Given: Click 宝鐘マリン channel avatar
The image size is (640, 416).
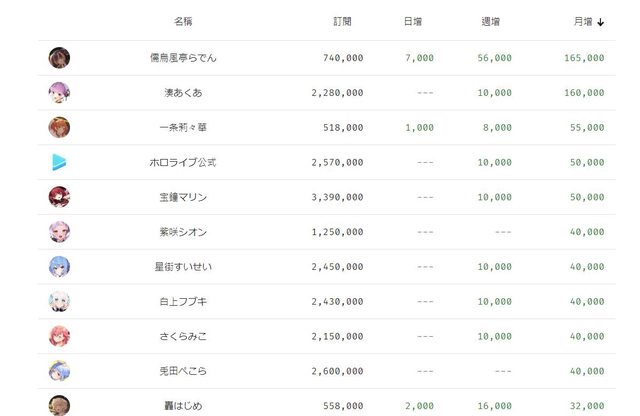Looking at the screenshot, I should click(x=59, y=197).
